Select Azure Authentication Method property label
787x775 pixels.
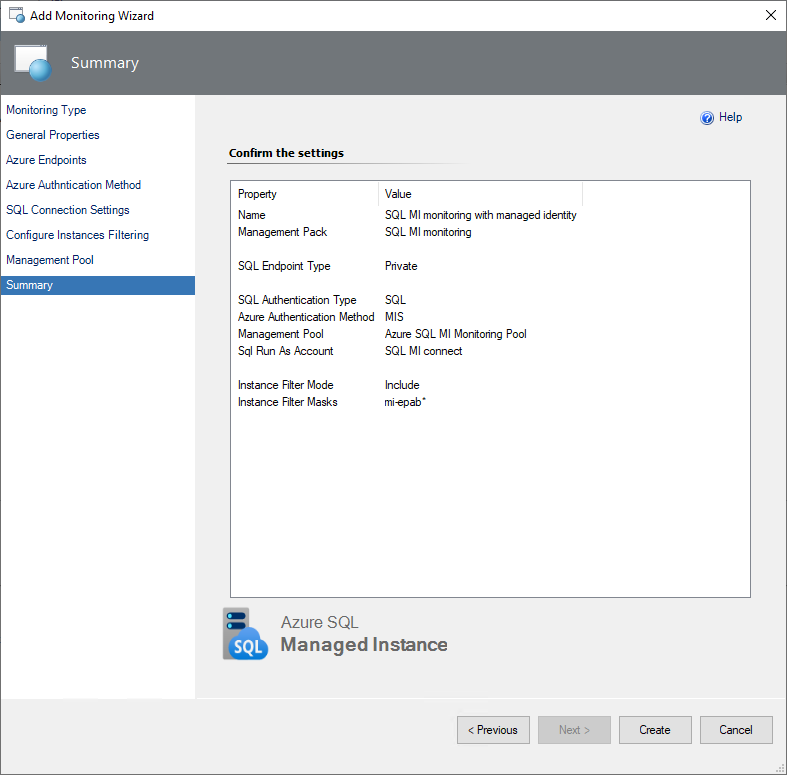tap(306, 317)
